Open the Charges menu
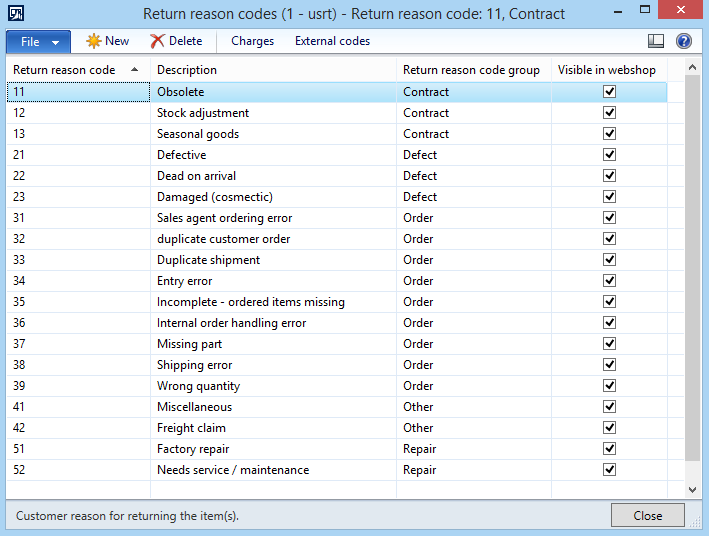The image size is (709, 536). pyautogui.click(x=252, y=41)
